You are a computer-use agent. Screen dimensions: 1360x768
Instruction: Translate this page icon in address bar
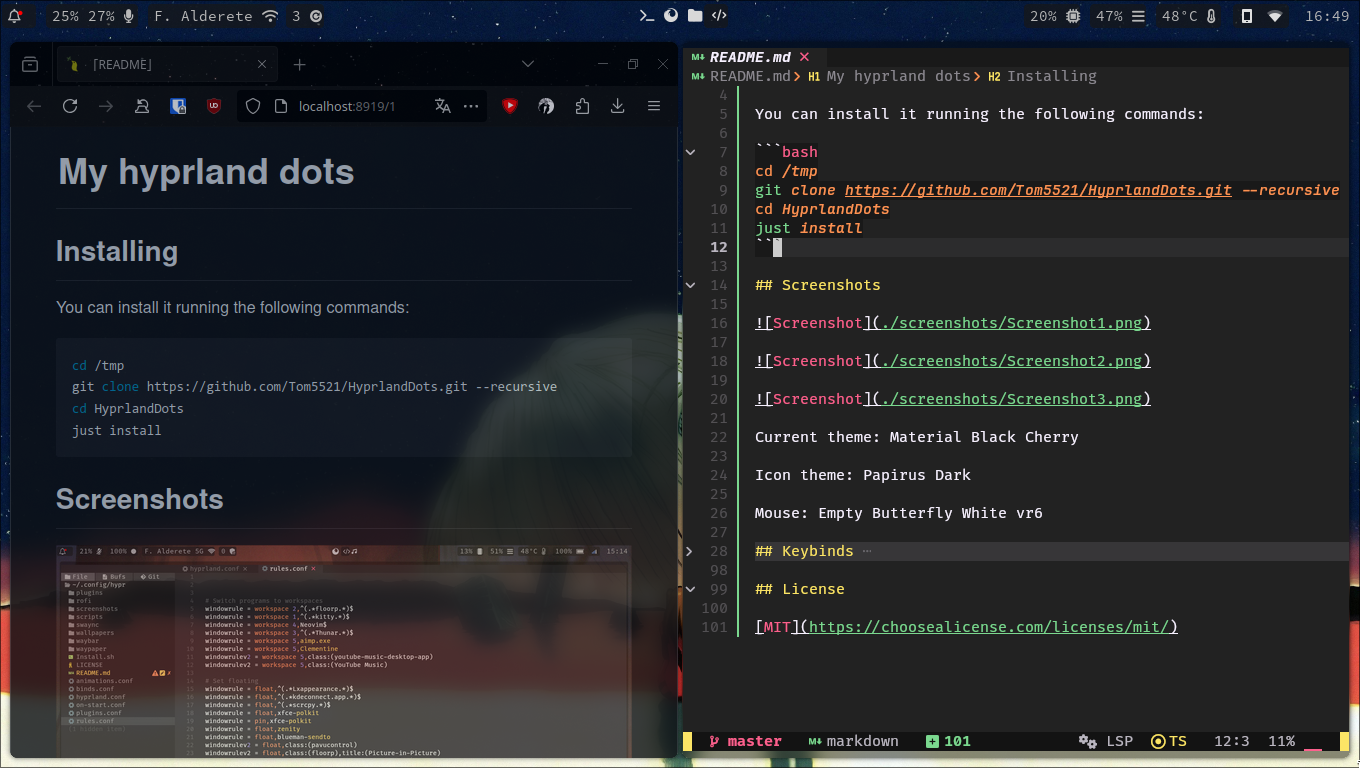(x=443, y=106)
